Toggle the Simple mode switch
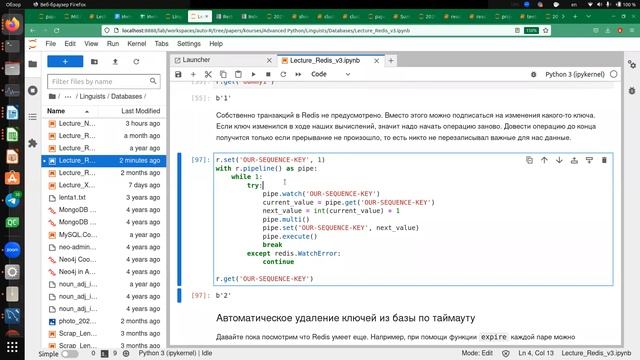This screenshot has height=360, width=640. [70, 354]
